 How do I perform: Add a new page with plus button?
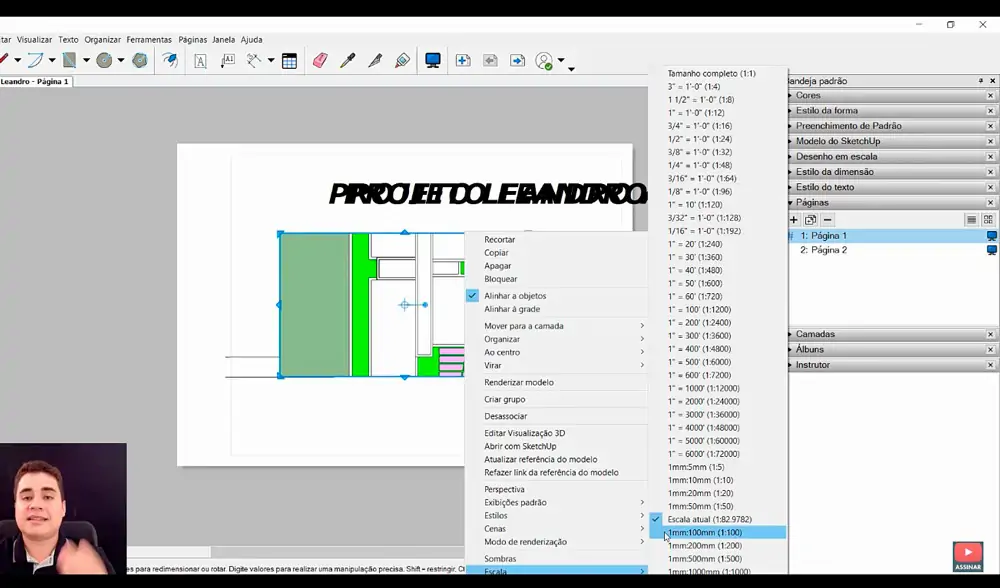[x=793, y=219]
